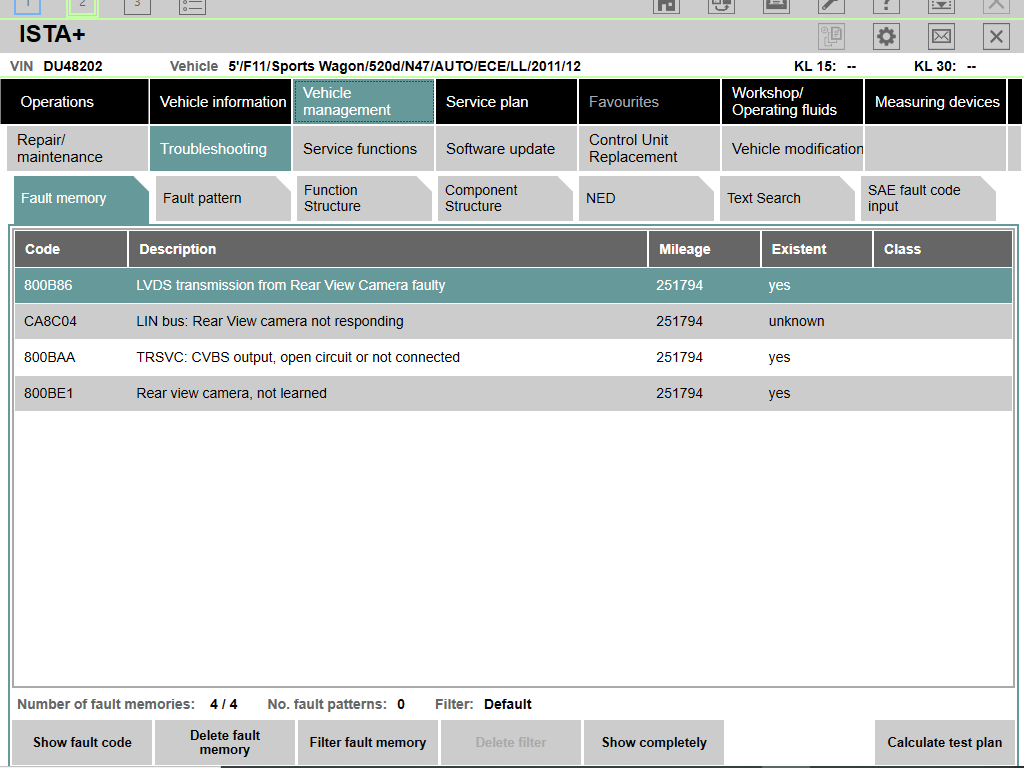Open the Measuring devices tab
Screen dimensions: 1024x768
pyautogui.click(x=936, y=102)
